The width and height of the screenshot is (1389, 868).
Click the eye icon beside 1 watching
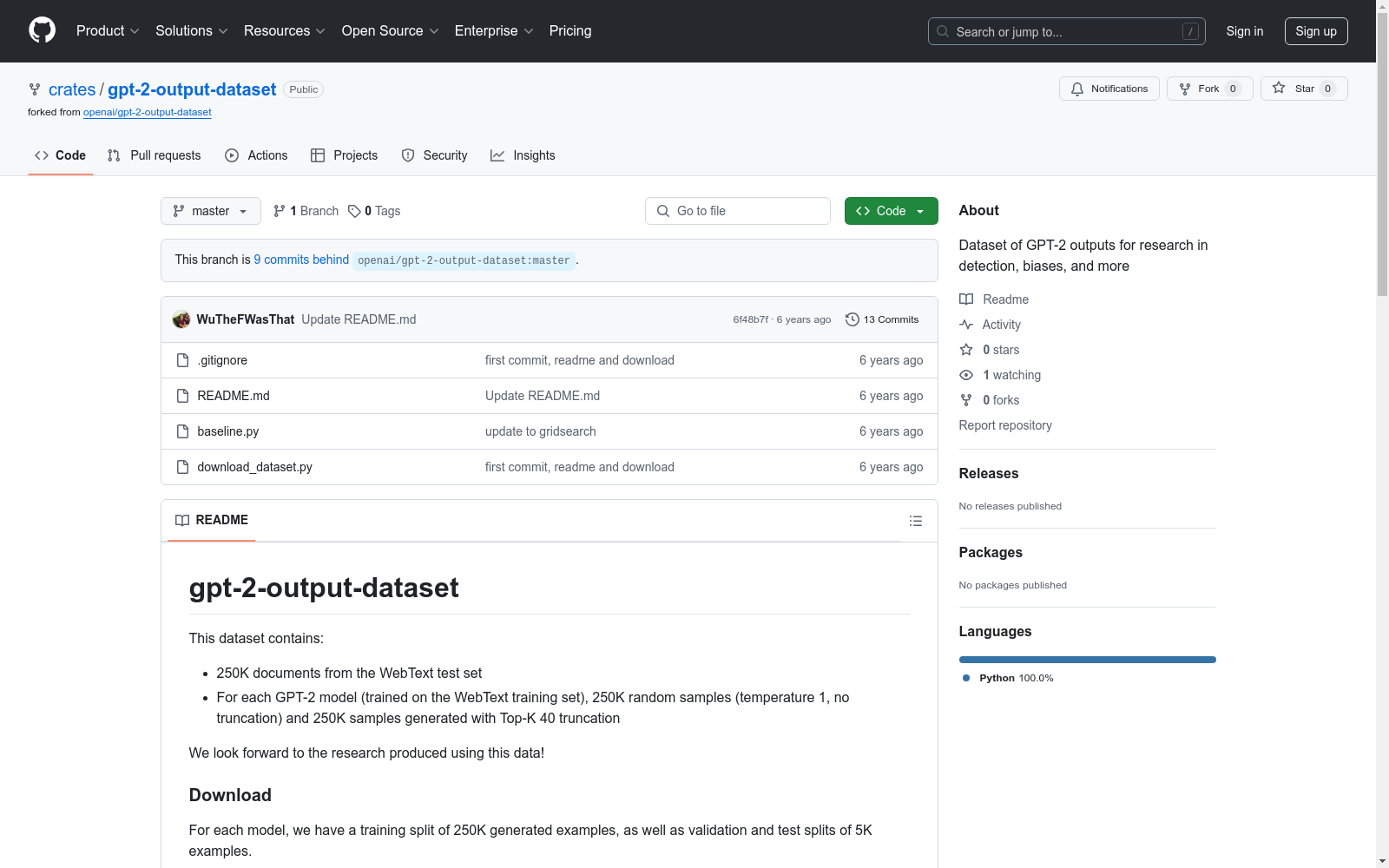click(x=966, y=375)
